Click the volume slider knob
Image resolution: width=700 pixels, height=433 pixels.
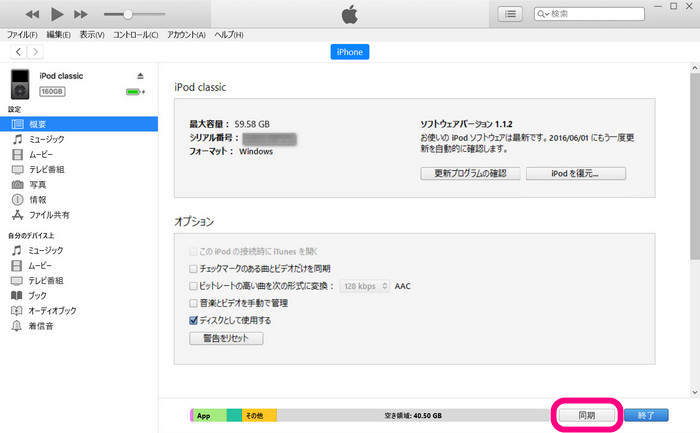(128, 14)
